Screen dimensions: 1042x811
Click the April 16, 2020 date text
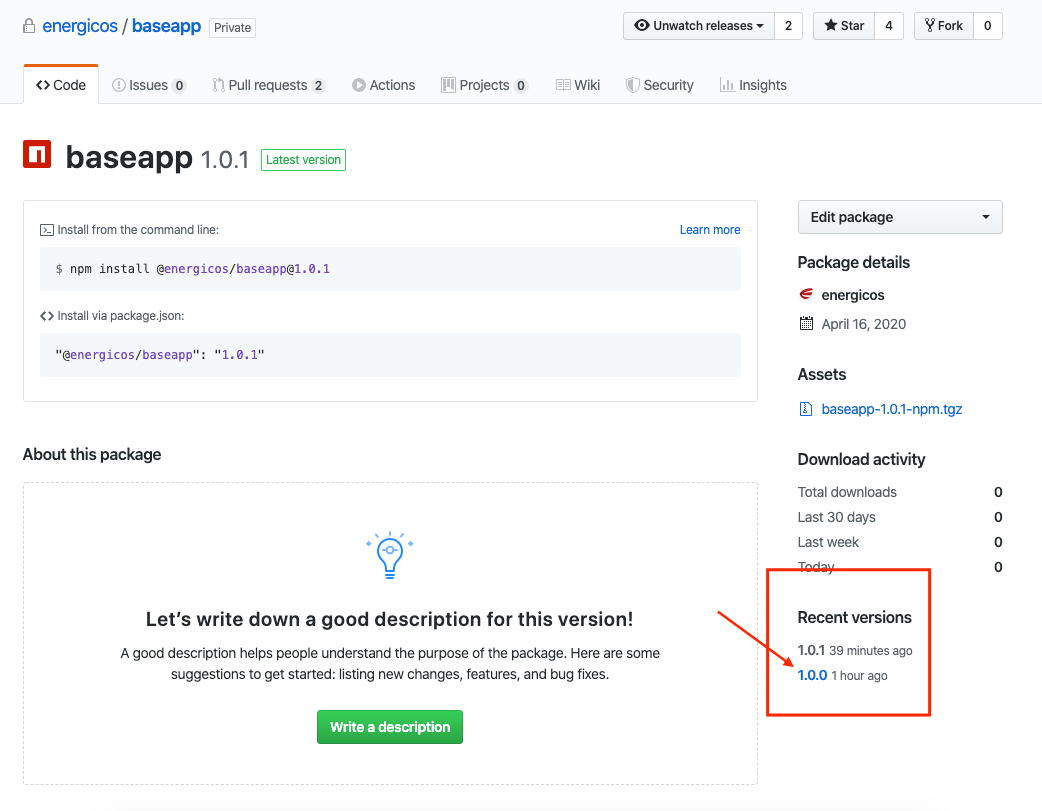coord(863,324)
